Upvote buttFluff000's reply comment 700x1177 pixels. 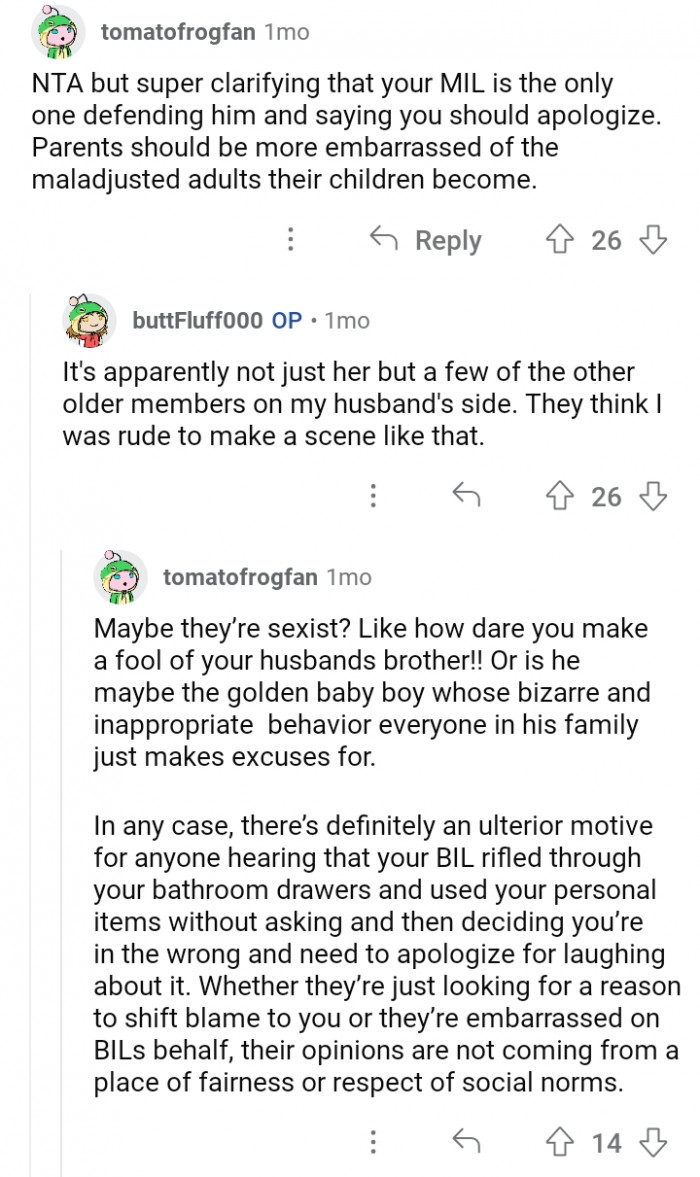click(x=559, y=496)
